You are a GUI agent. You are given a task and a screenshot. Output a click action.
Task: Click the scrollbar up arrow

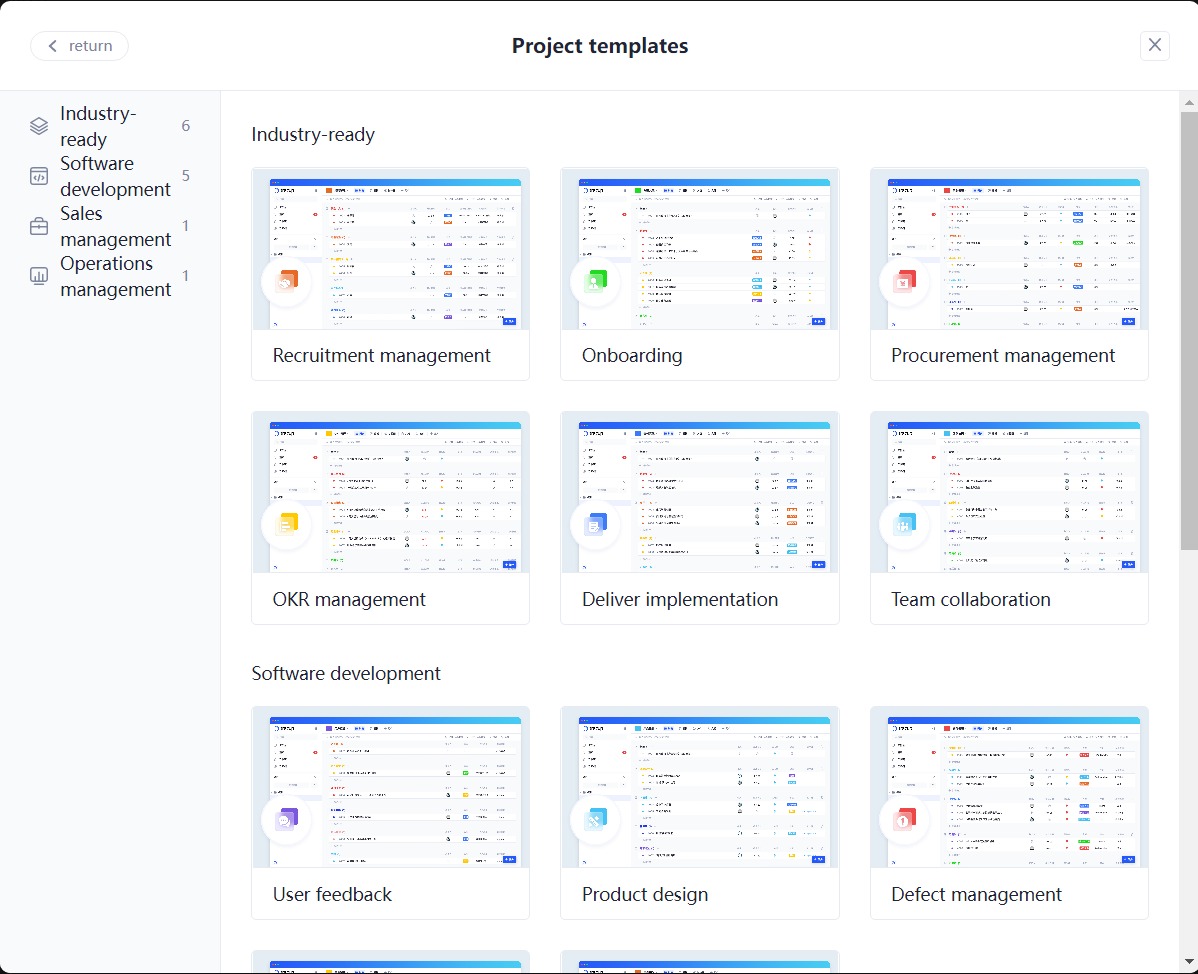point(1189,102)
